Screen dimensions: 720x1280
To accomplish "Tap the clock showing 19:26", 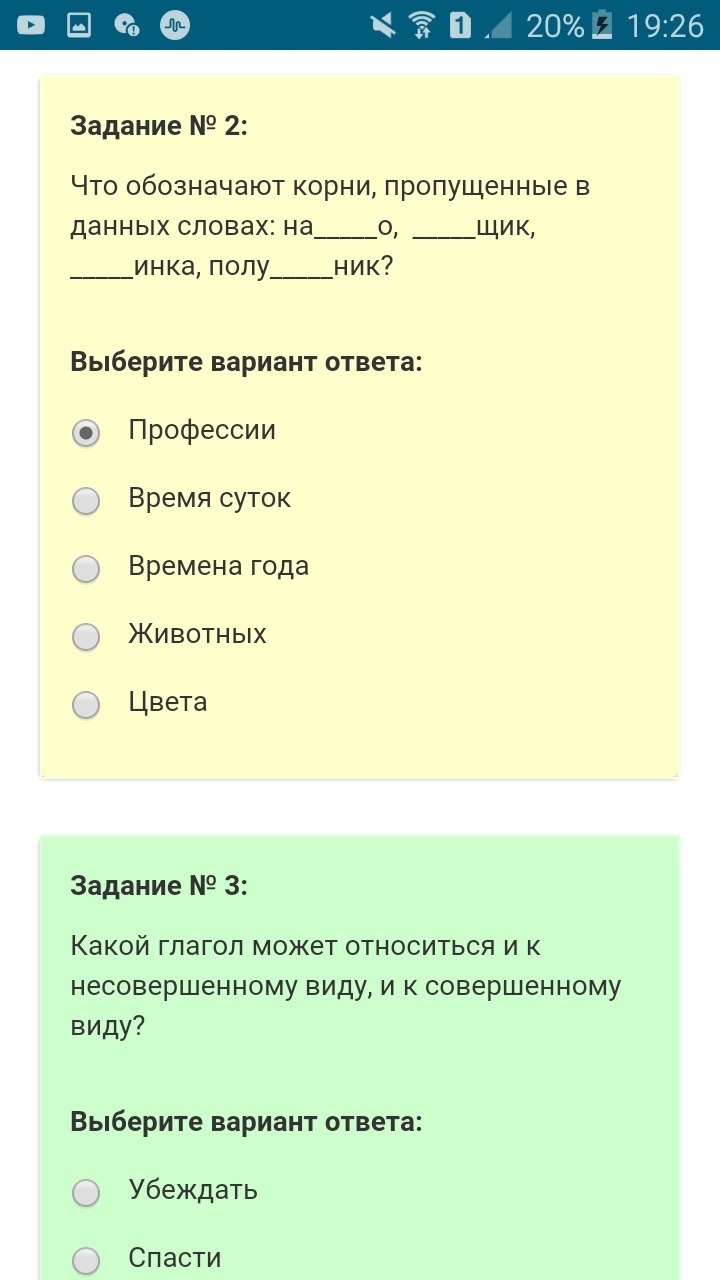I will coord(665,25).
